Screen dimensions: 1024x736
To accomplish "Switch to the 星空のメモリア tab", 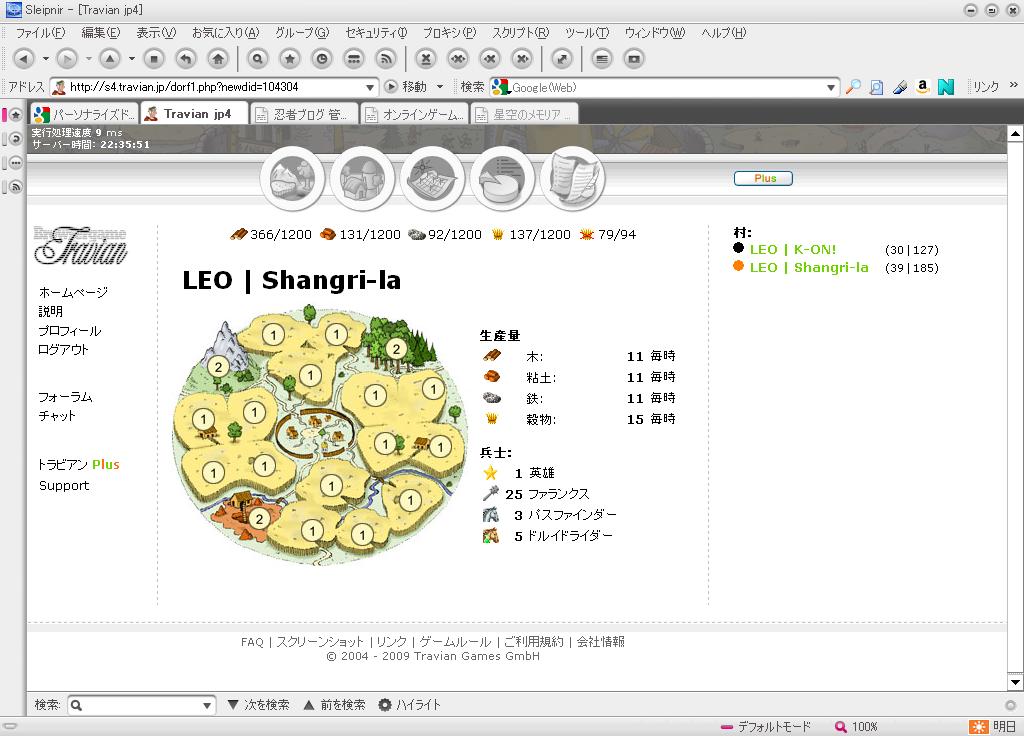I will pyautogui.click(x=524, y=114).
